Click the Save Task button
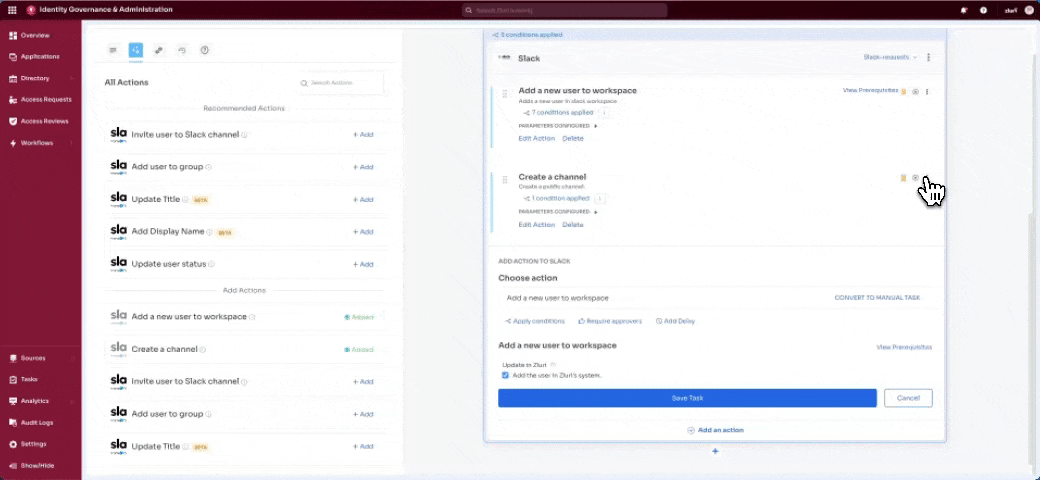Viewport: 1040px width, 480px height. tap(687, 398)
